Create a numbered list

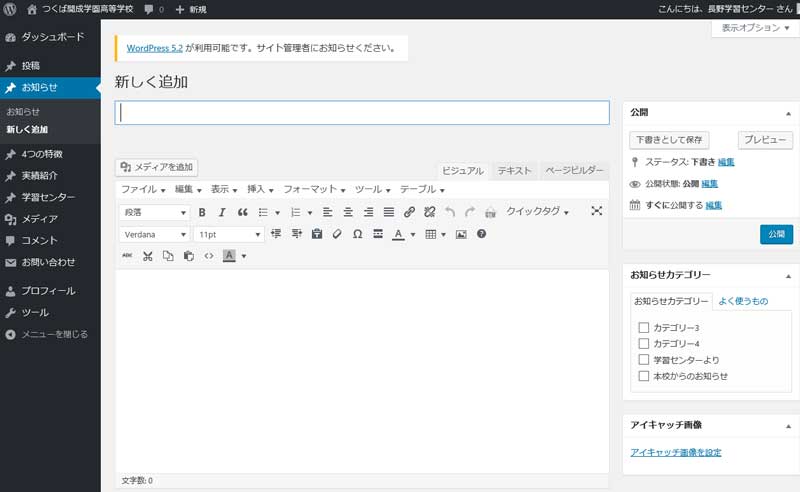click(295, 212)
